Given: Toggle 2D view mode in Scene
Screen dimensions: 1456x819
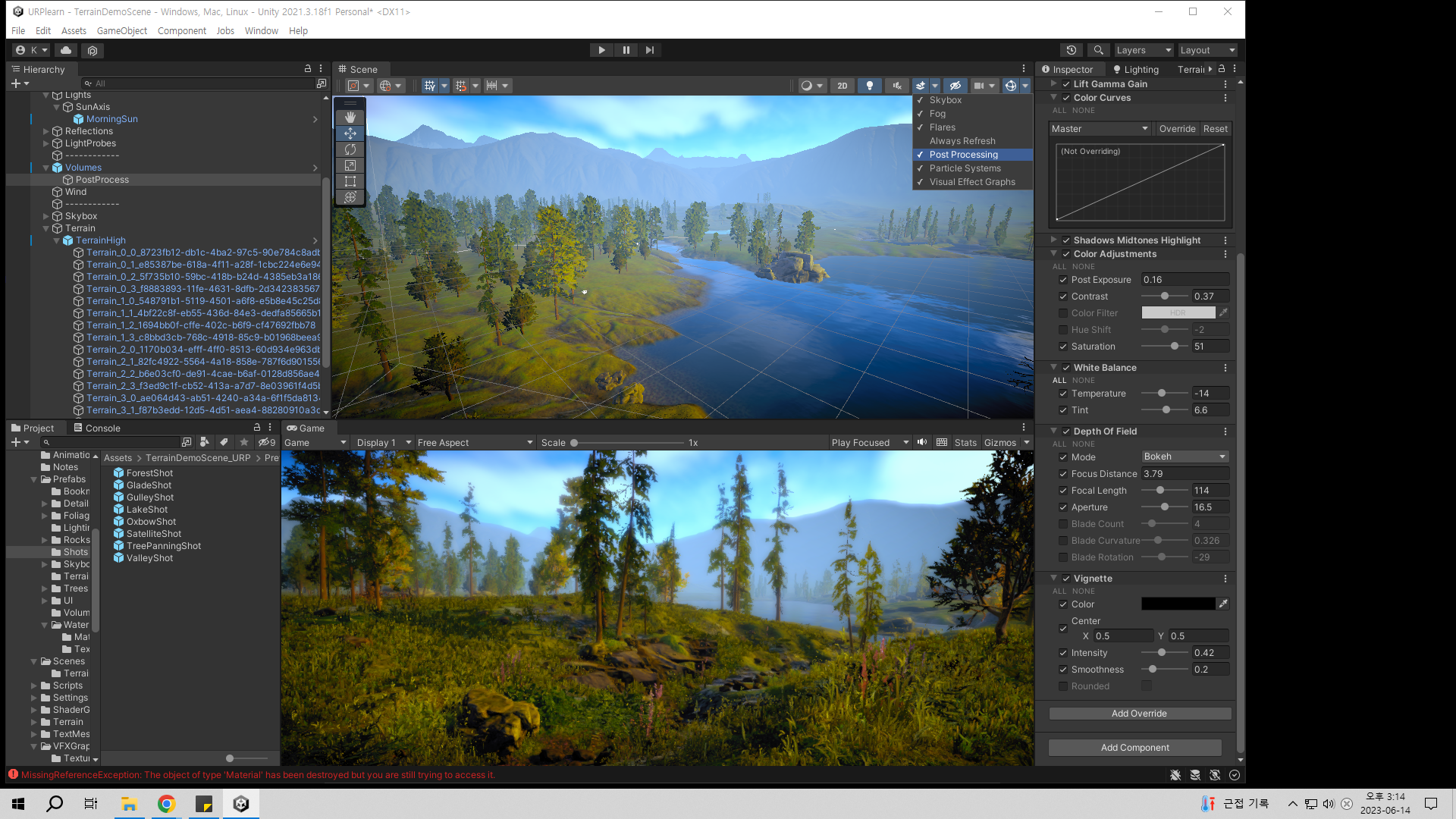Looking at the screenshot, I should (842, 86).
